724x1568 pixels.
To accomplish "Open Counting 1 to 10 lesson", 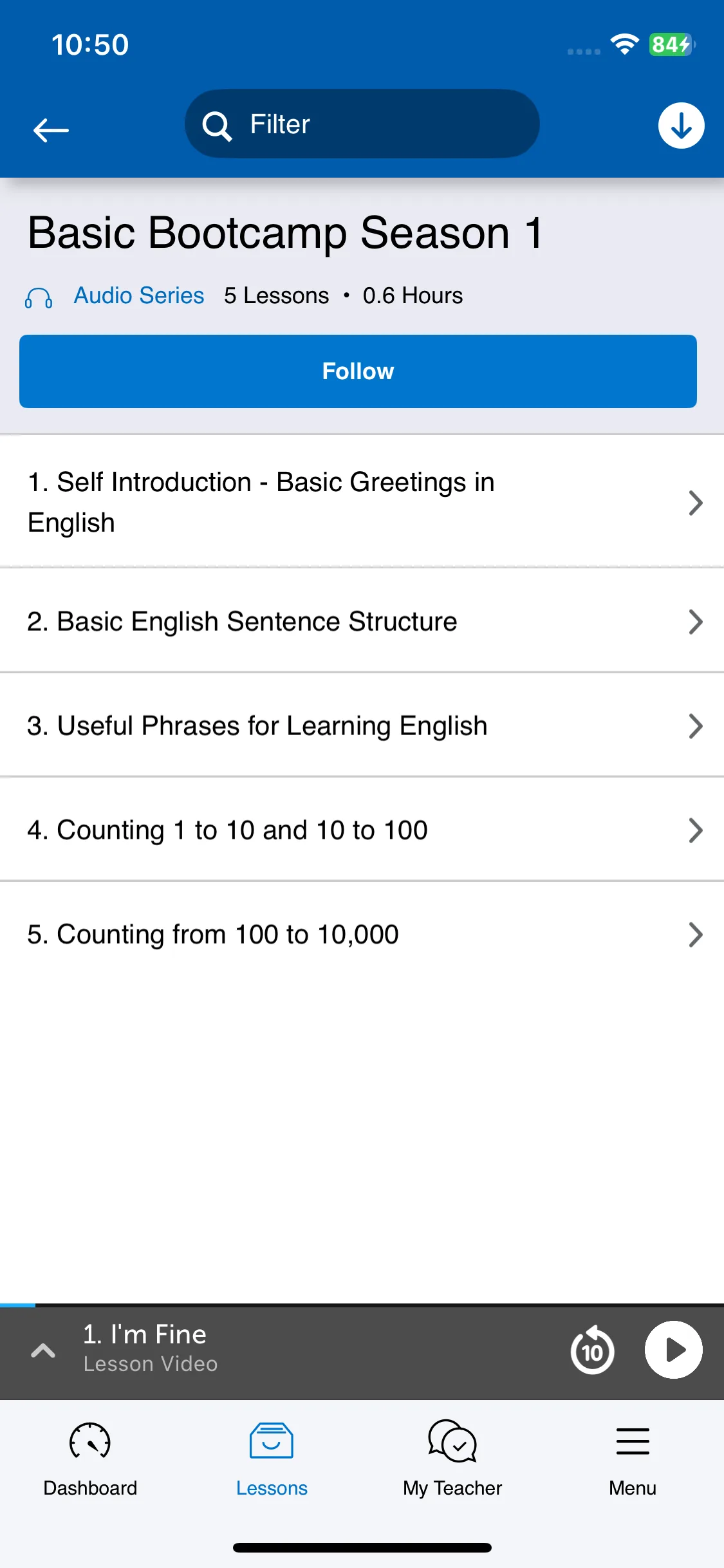I will 362,830.
